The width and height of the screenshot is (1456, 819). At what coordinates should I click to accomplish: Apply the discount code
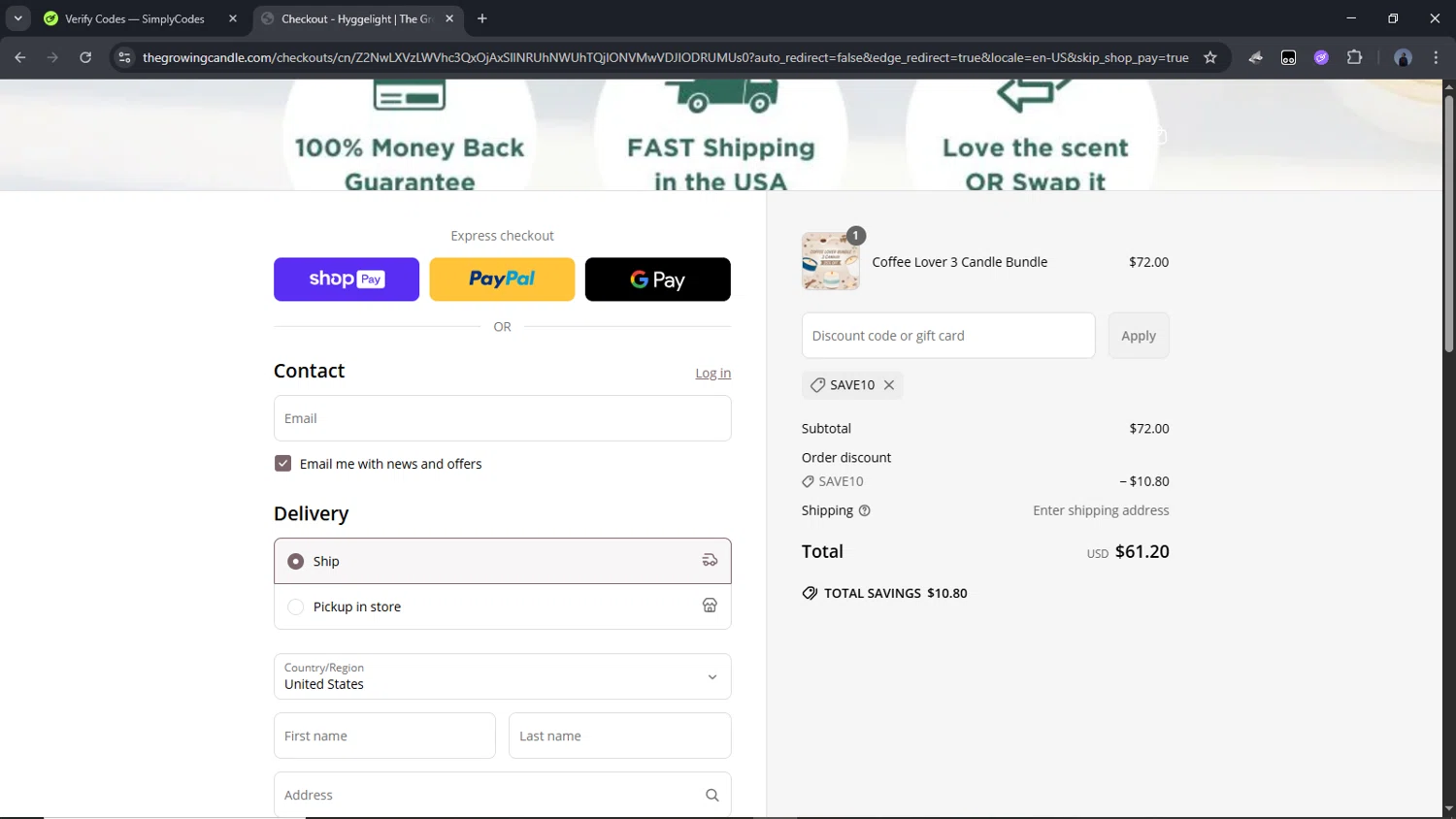[x=1139, y=336]
